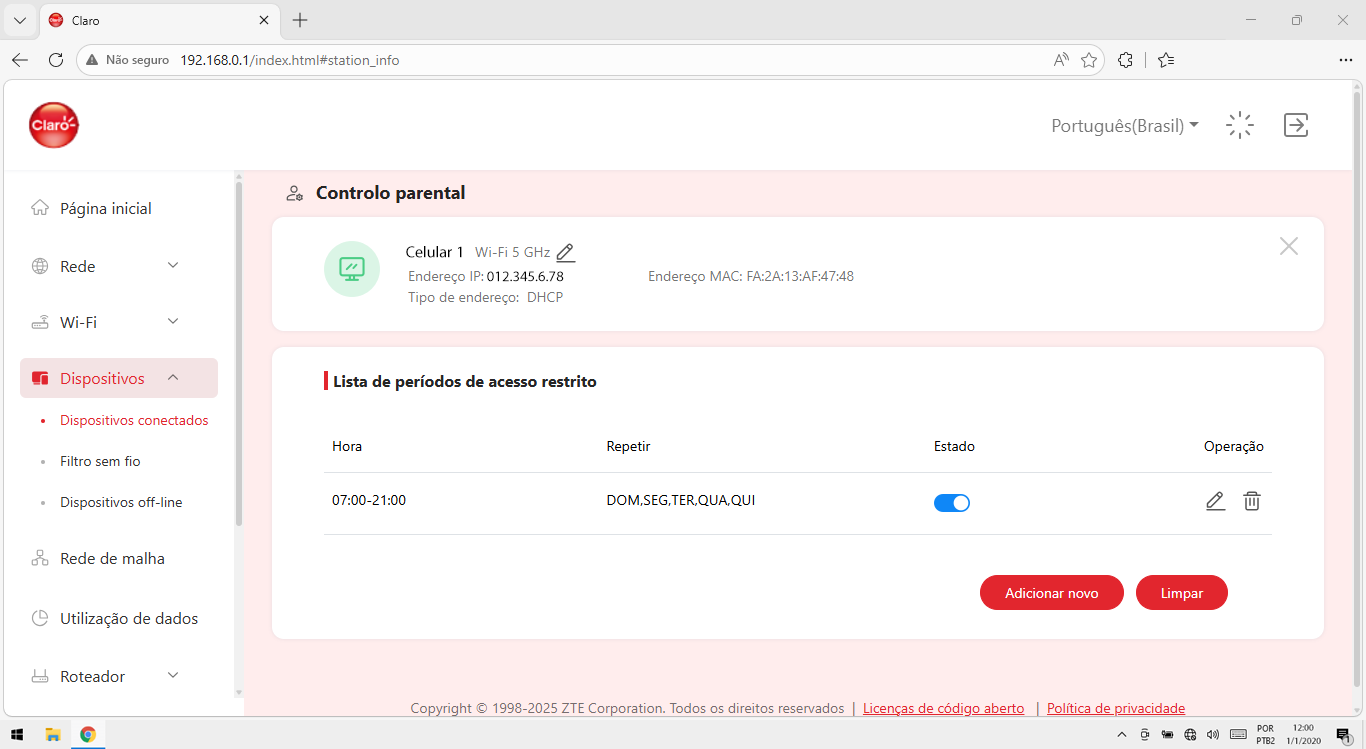This screenshot has width=1366, height=749.
Task: Close the Celular 1 device panel
Action: pos(1289,246)
